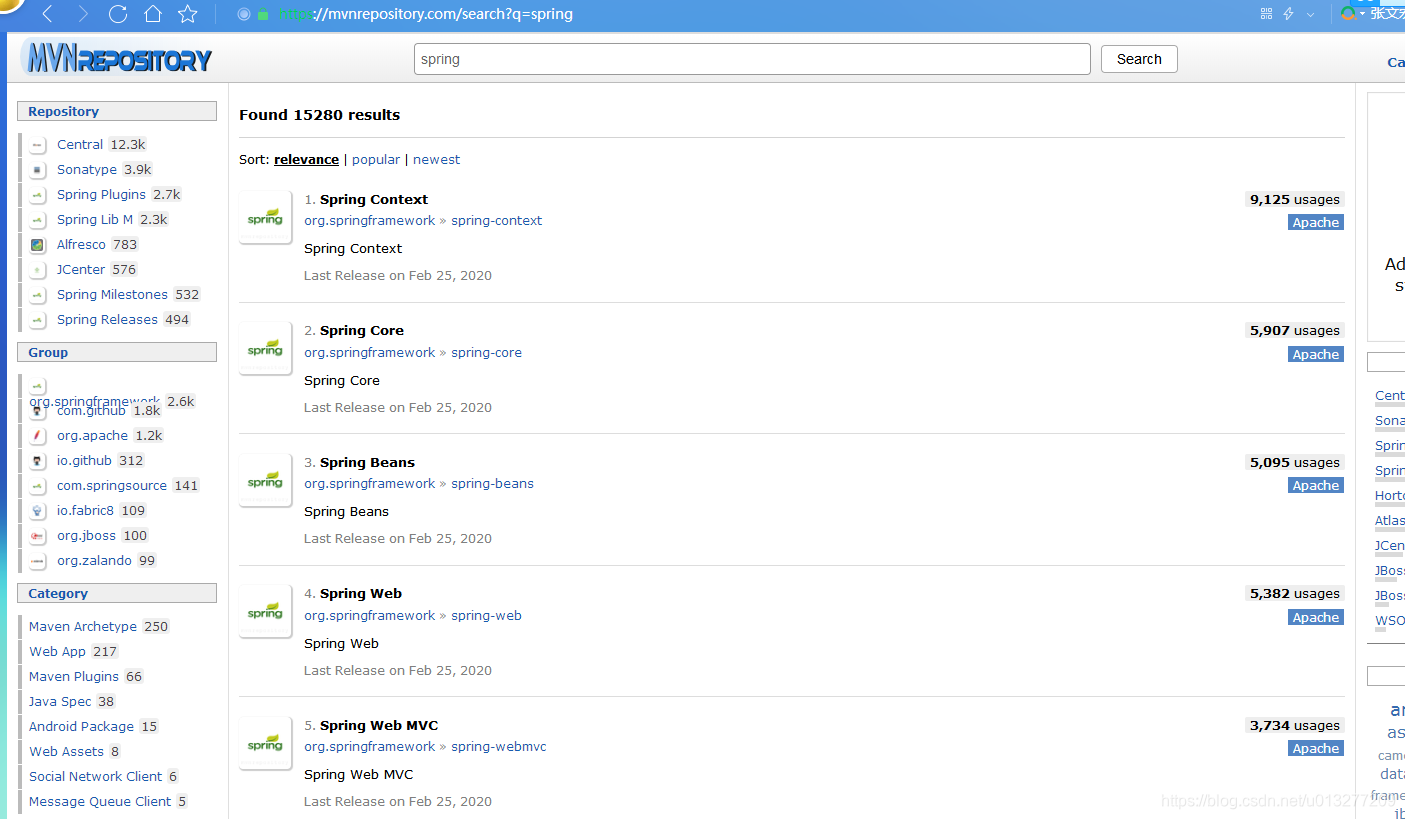Image resolution: width=1405 pixels, height=819 pixels.
Task: Click the Spring Core spring logo thumbnail
Action: tap(265, 349)
